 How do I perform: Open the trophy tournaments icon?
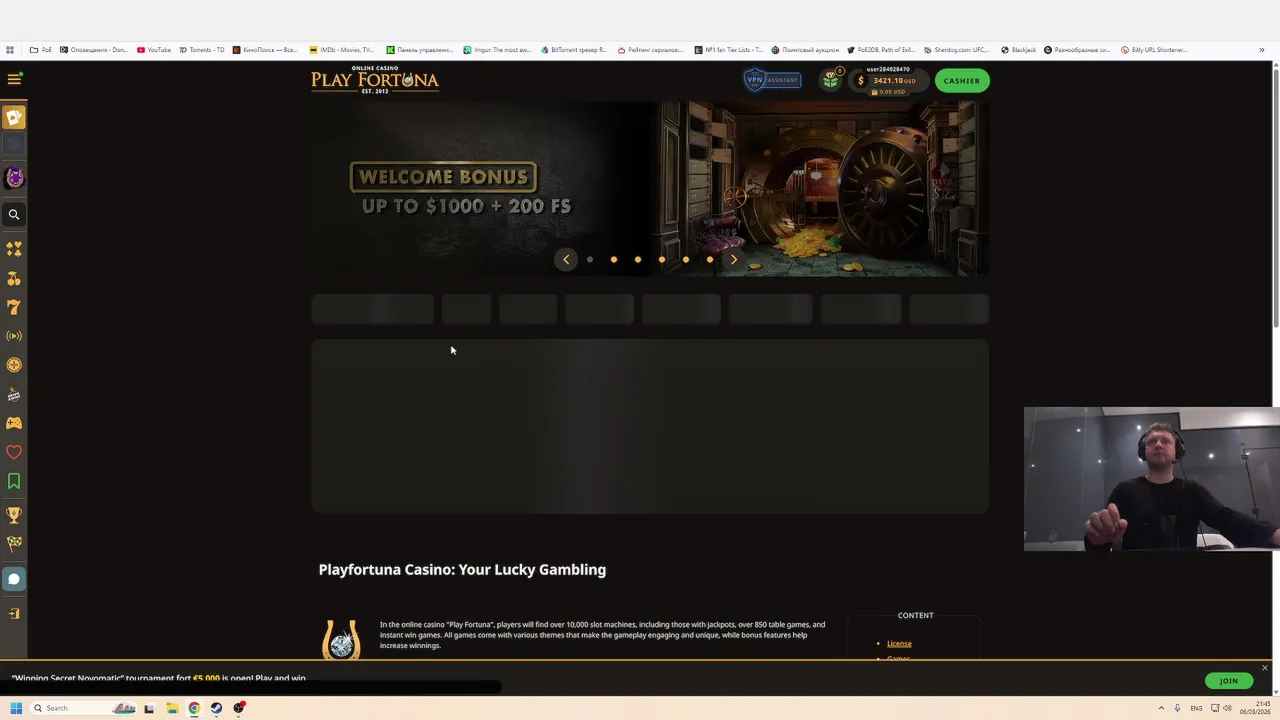click(x=14, y=516)
